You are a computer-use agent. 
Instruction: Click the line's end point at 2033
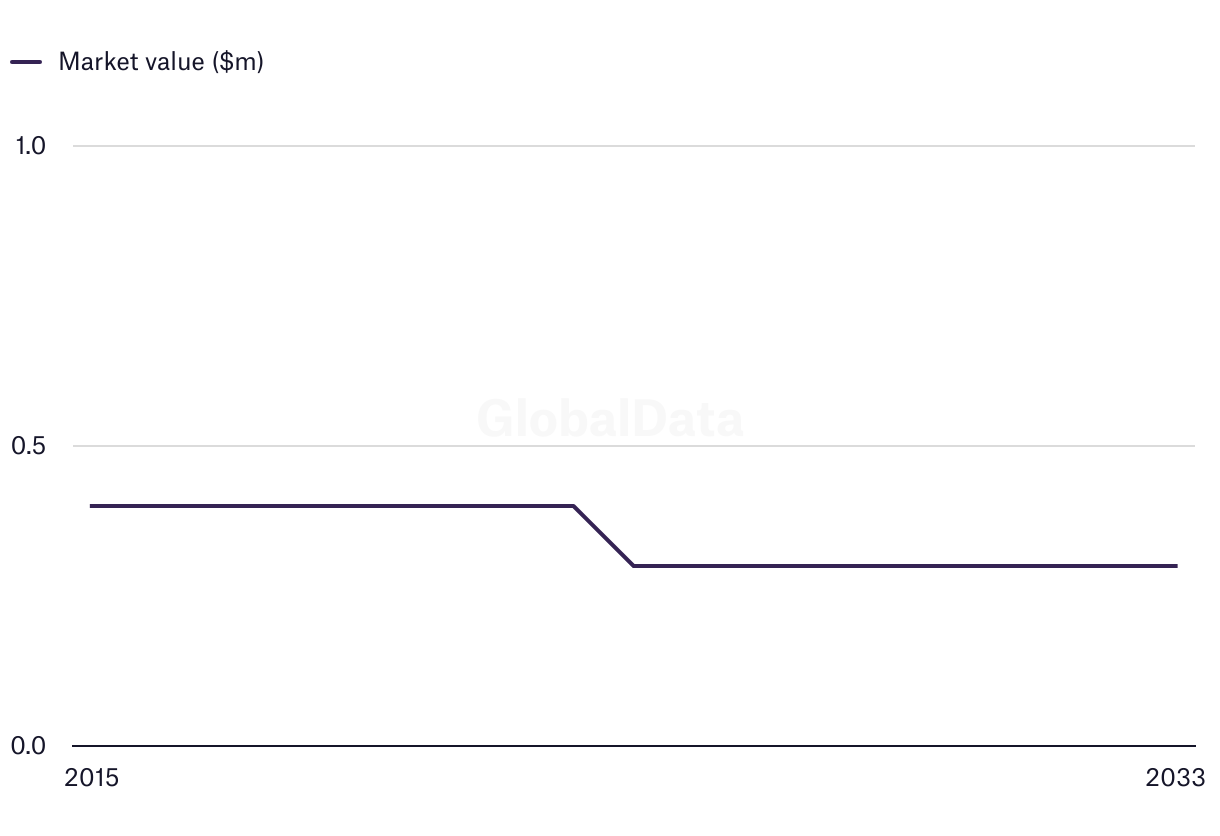pos(1176,566)
